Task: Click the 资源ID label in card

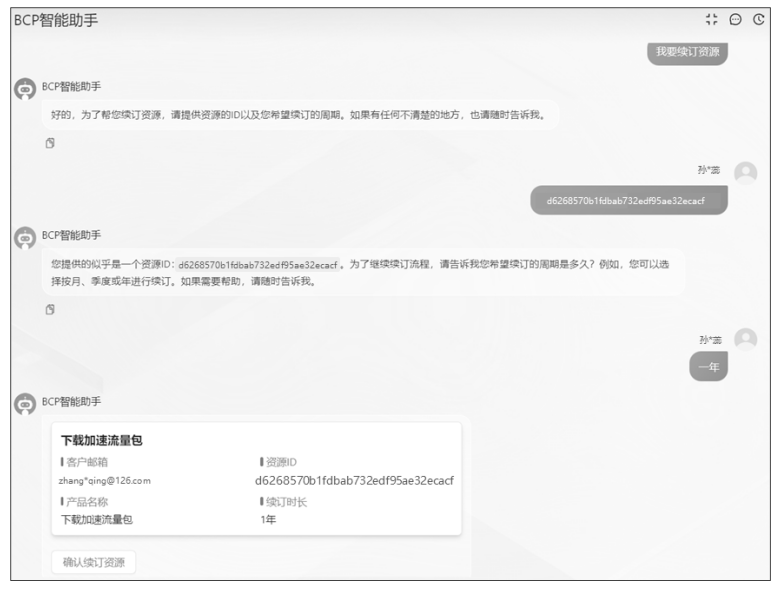Action: [281, 462]
